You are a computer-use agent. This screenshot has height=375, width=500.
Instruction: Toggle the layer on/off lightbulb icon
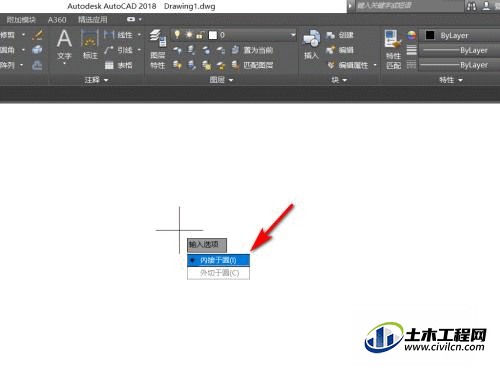click(x=177, y=35)
